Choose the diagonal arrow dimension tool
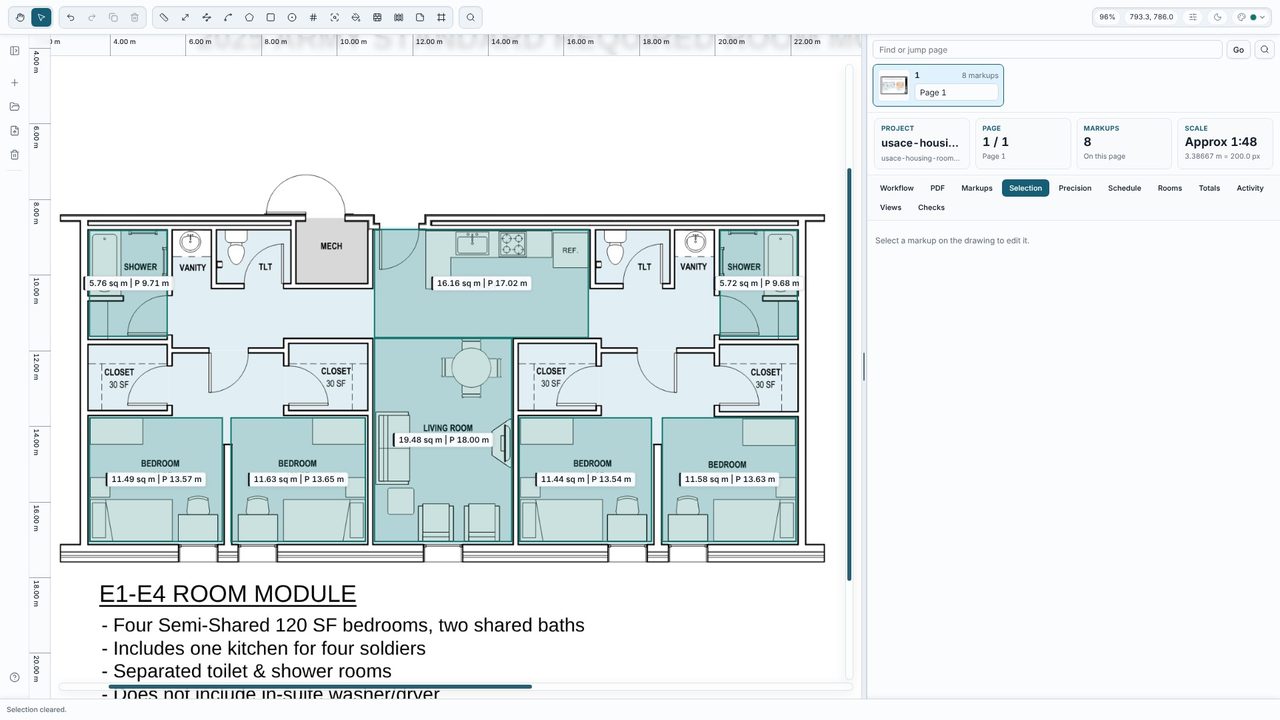Image resolution: width=1280 pixels, height=720 pixels. pyautogui.click(x=186, y=17)
